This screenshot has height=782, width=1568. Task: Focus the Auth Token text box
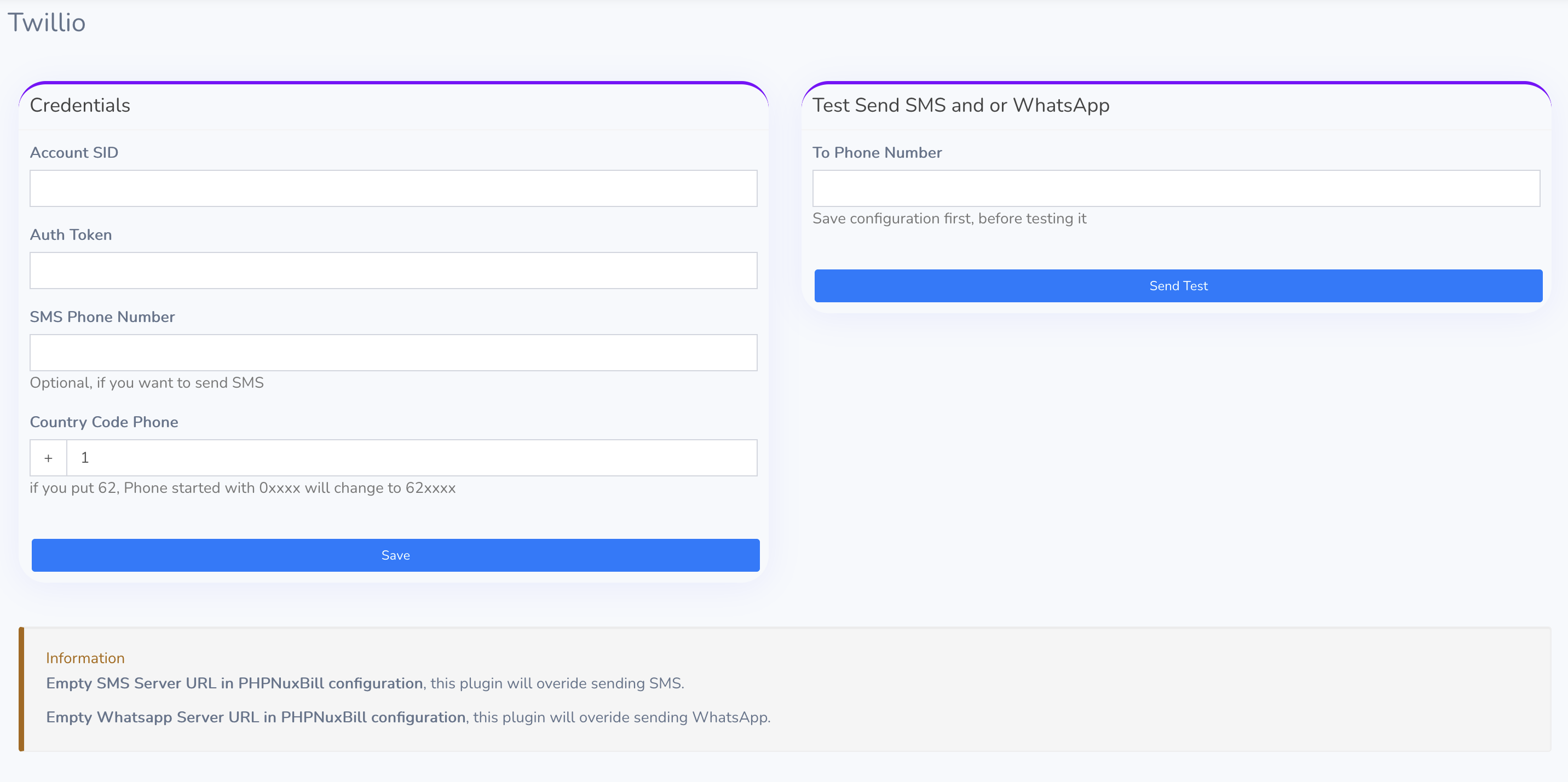[393, 271]
